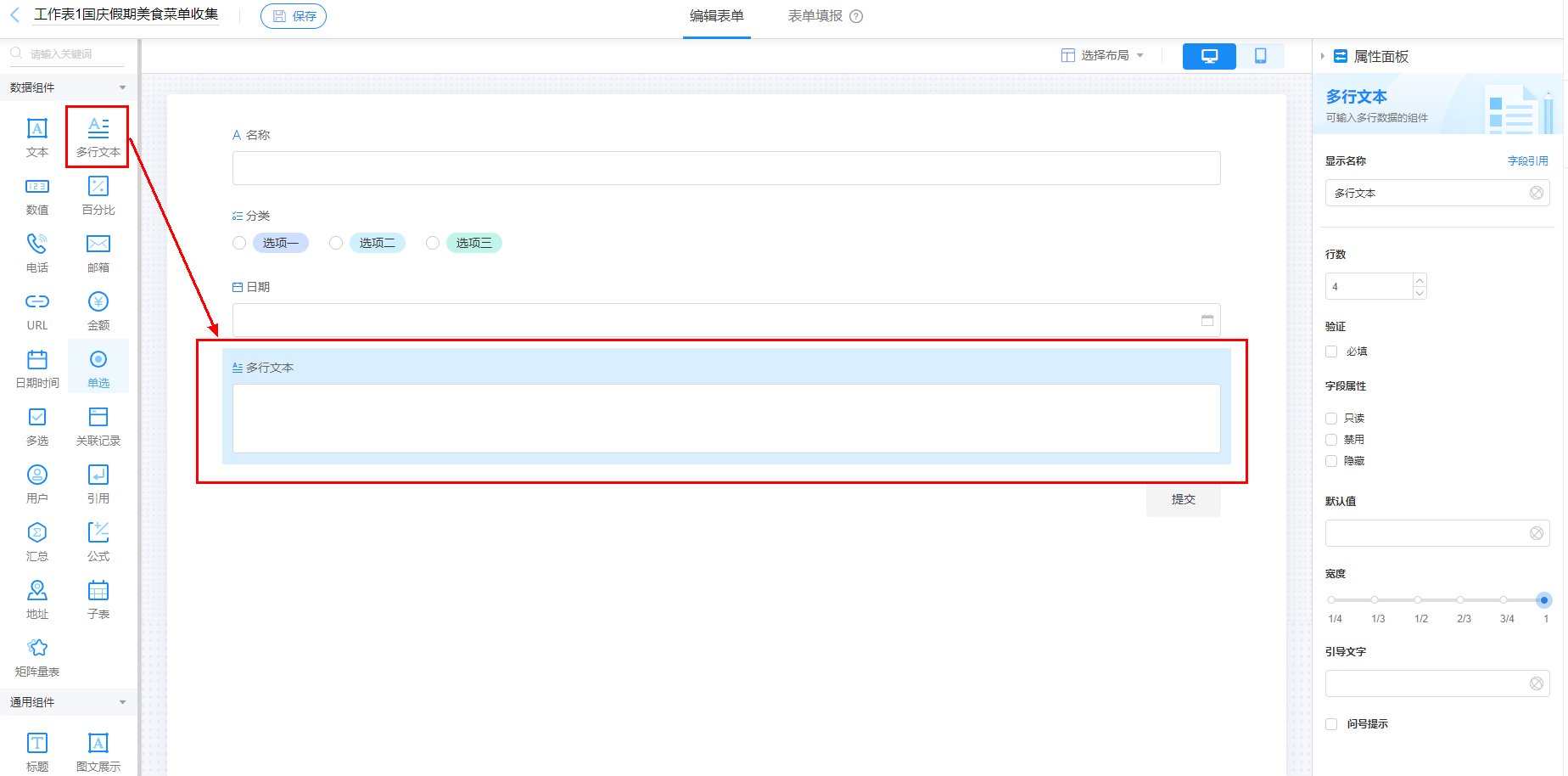Add the 电话 phone component
Screen dimensions: 1568x776
tap(37, 254)
